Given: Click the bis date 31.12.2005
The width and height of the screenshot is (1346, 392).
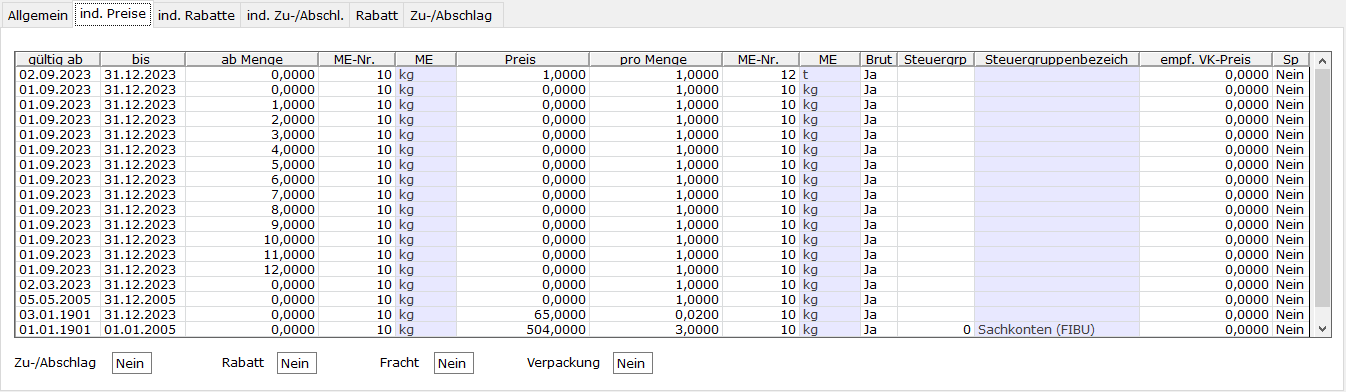Looking at the screenshot, I should 142,299.
